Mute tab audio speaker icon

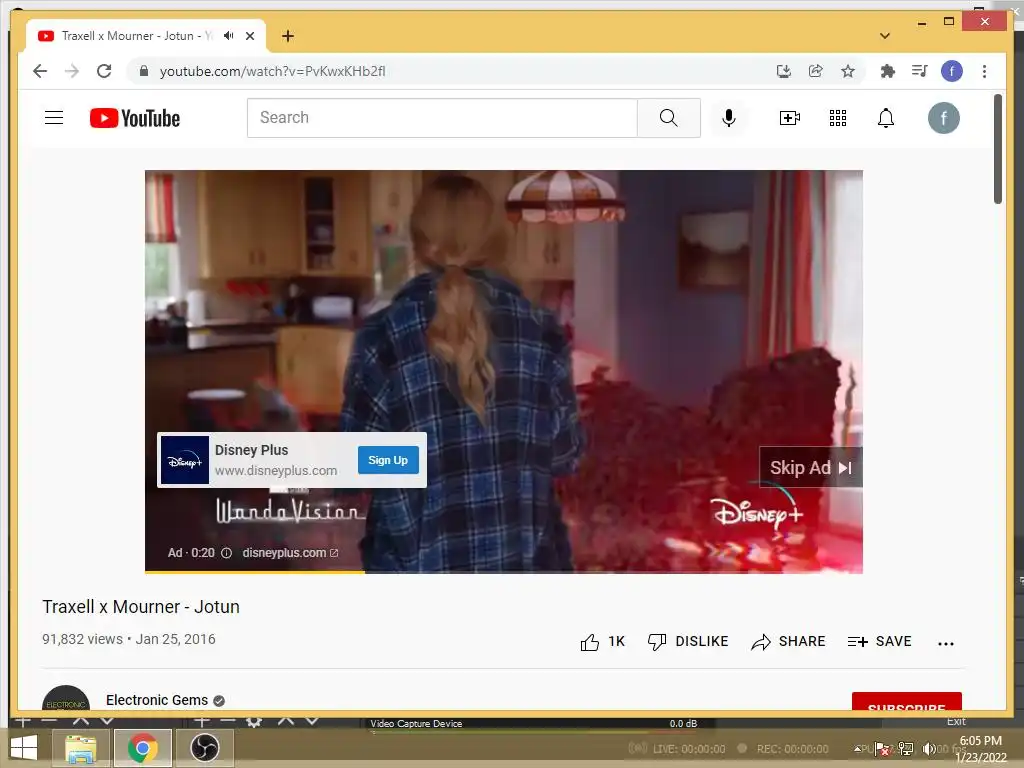pos(229,36)
